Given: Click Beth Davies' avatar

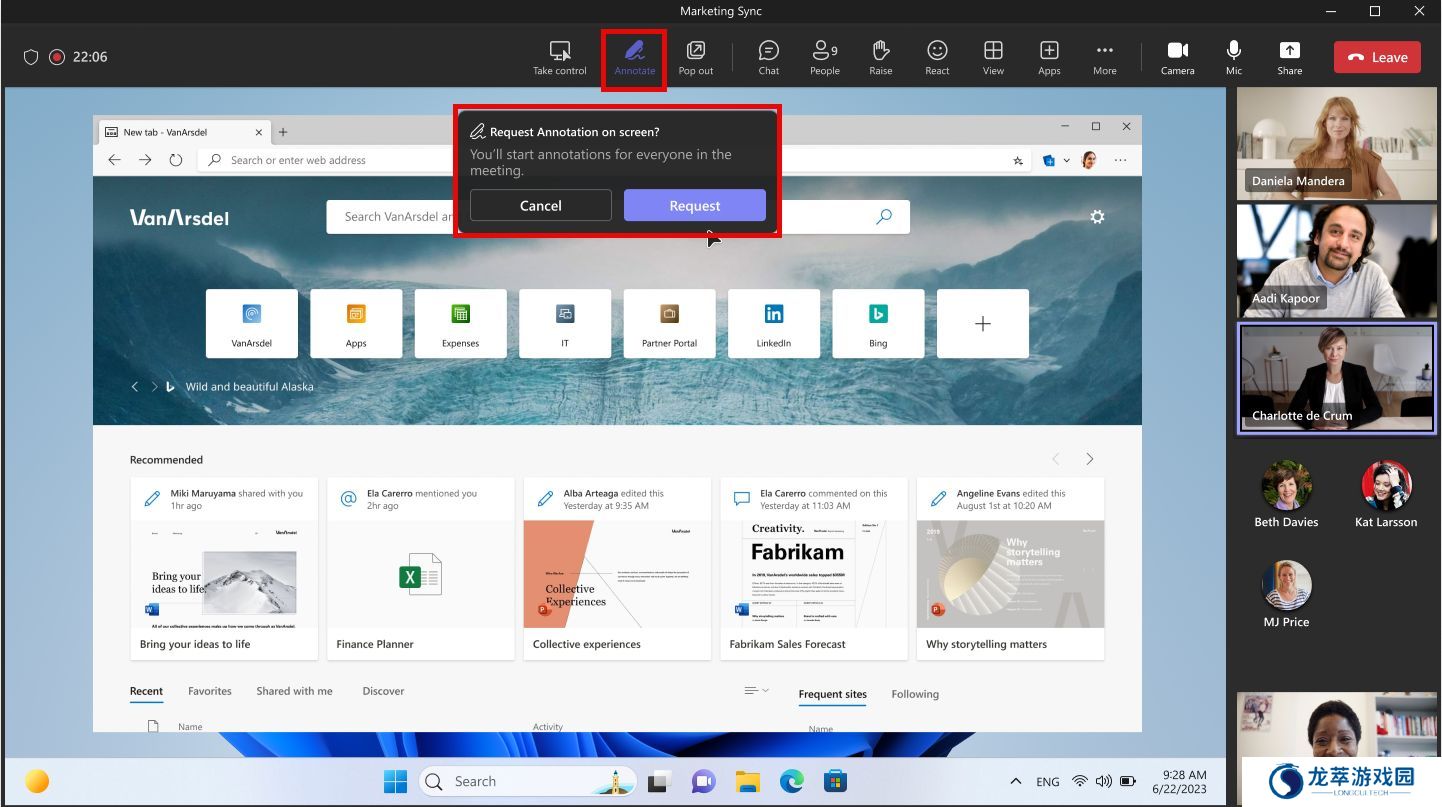Looking at the screenshot, I should (x=1286, y=485).
